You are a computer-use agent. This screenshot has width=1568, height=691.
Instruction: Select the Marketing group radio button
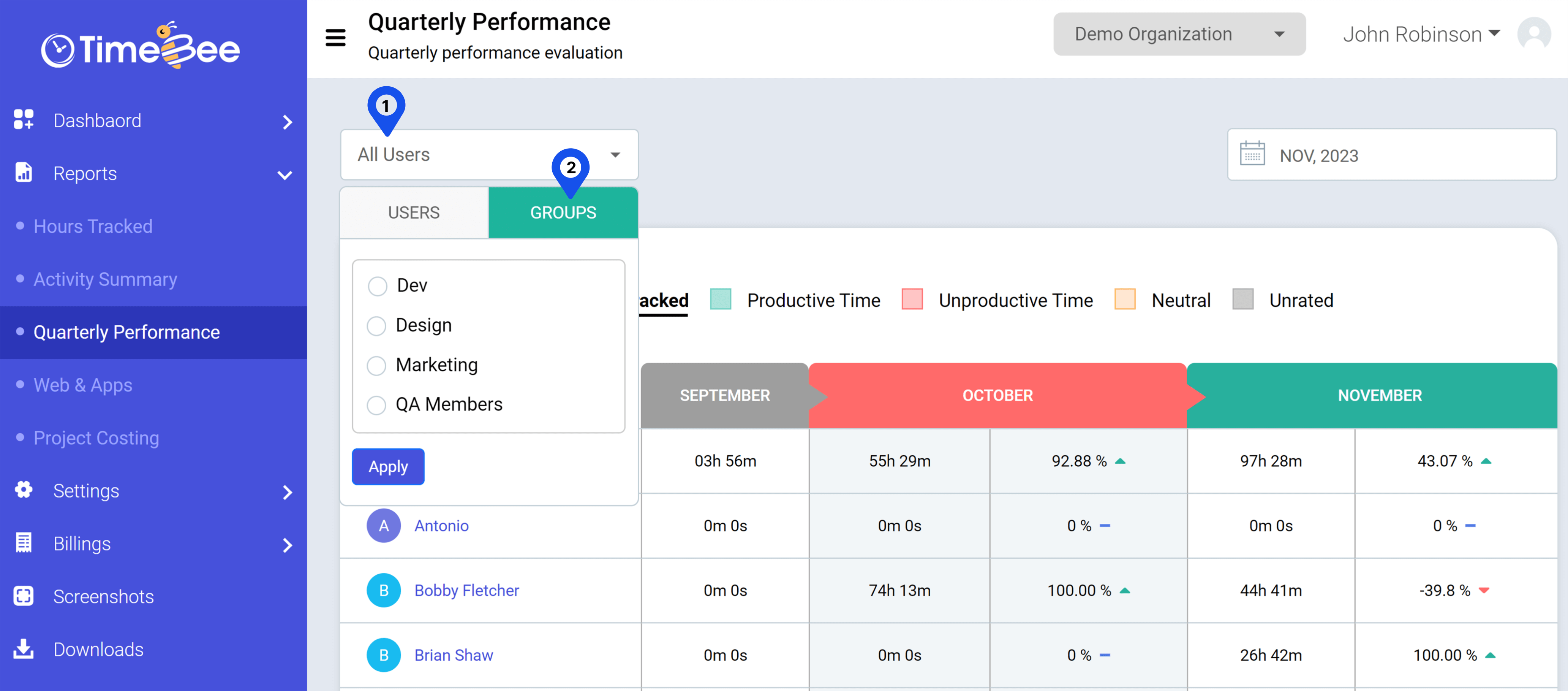click(x=377, y=366)
